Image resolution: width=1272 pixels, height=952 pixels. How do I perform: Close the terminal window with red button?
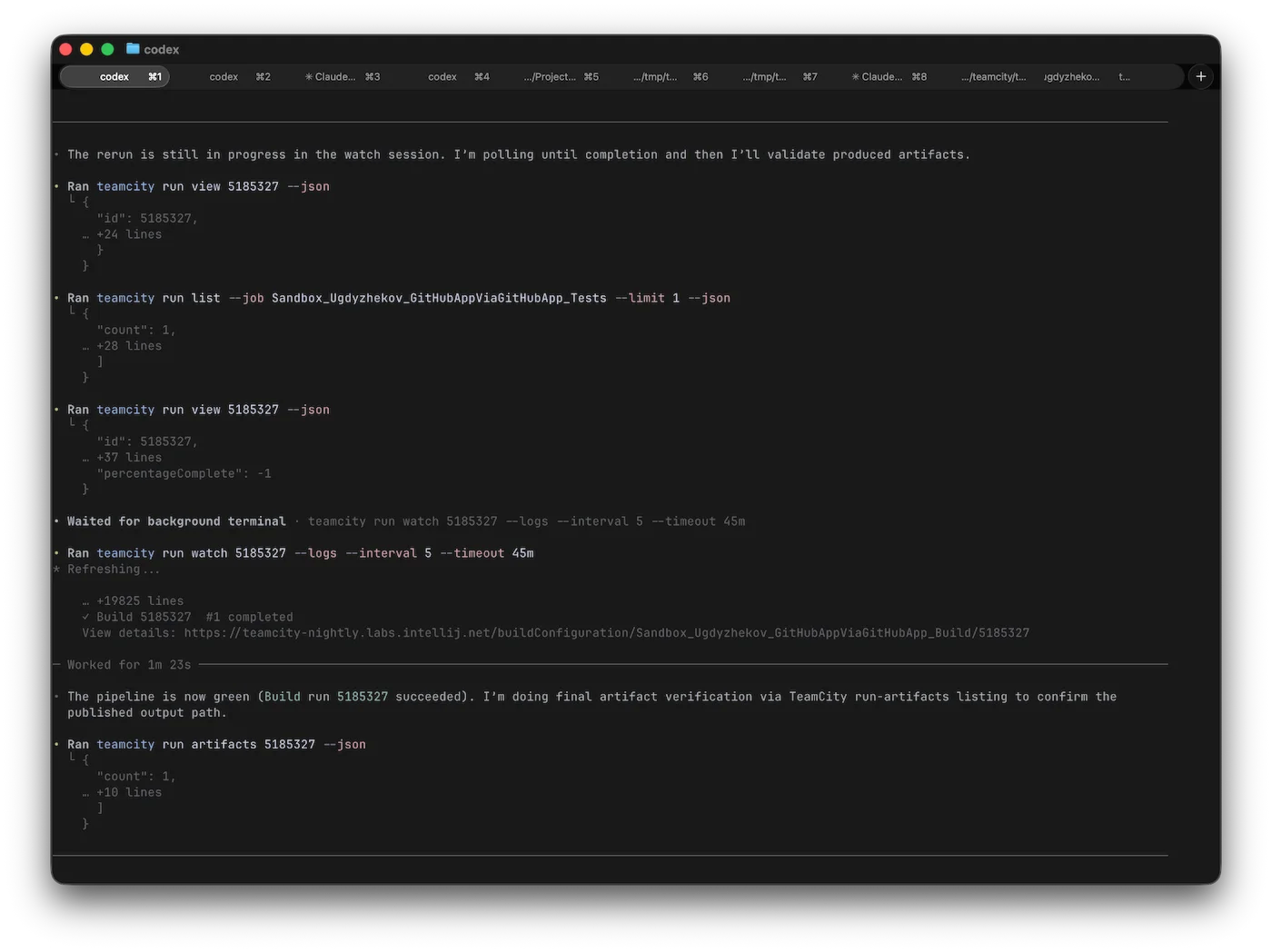(65, 49)
